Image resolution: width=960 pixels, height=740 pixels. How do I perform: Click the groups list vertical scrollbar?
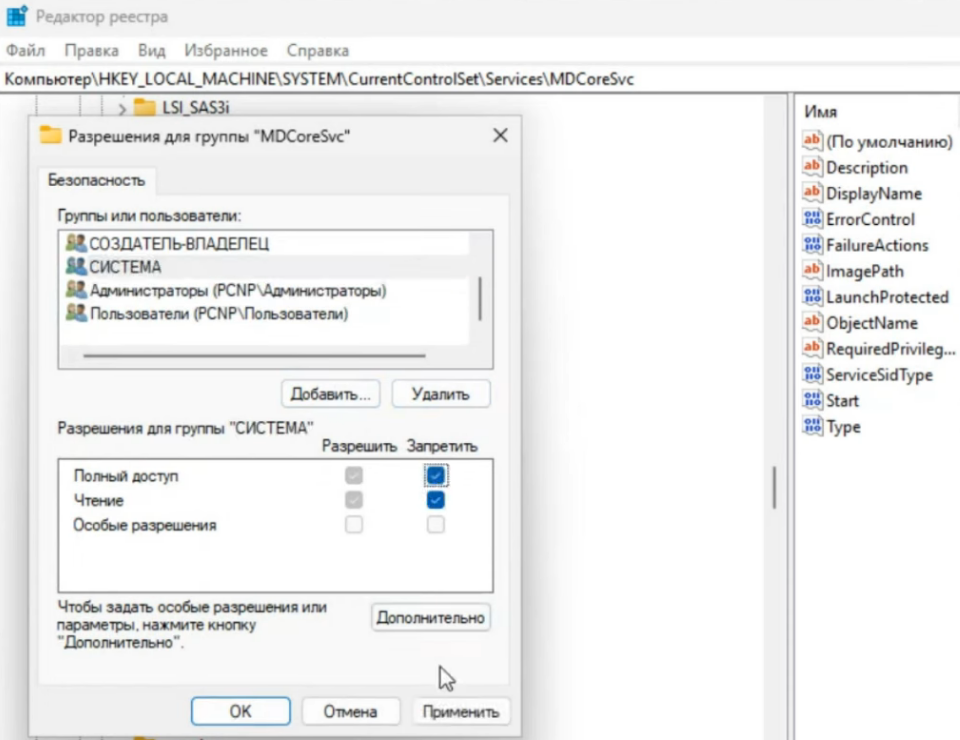pyautogui.click(x=481, y=297)
